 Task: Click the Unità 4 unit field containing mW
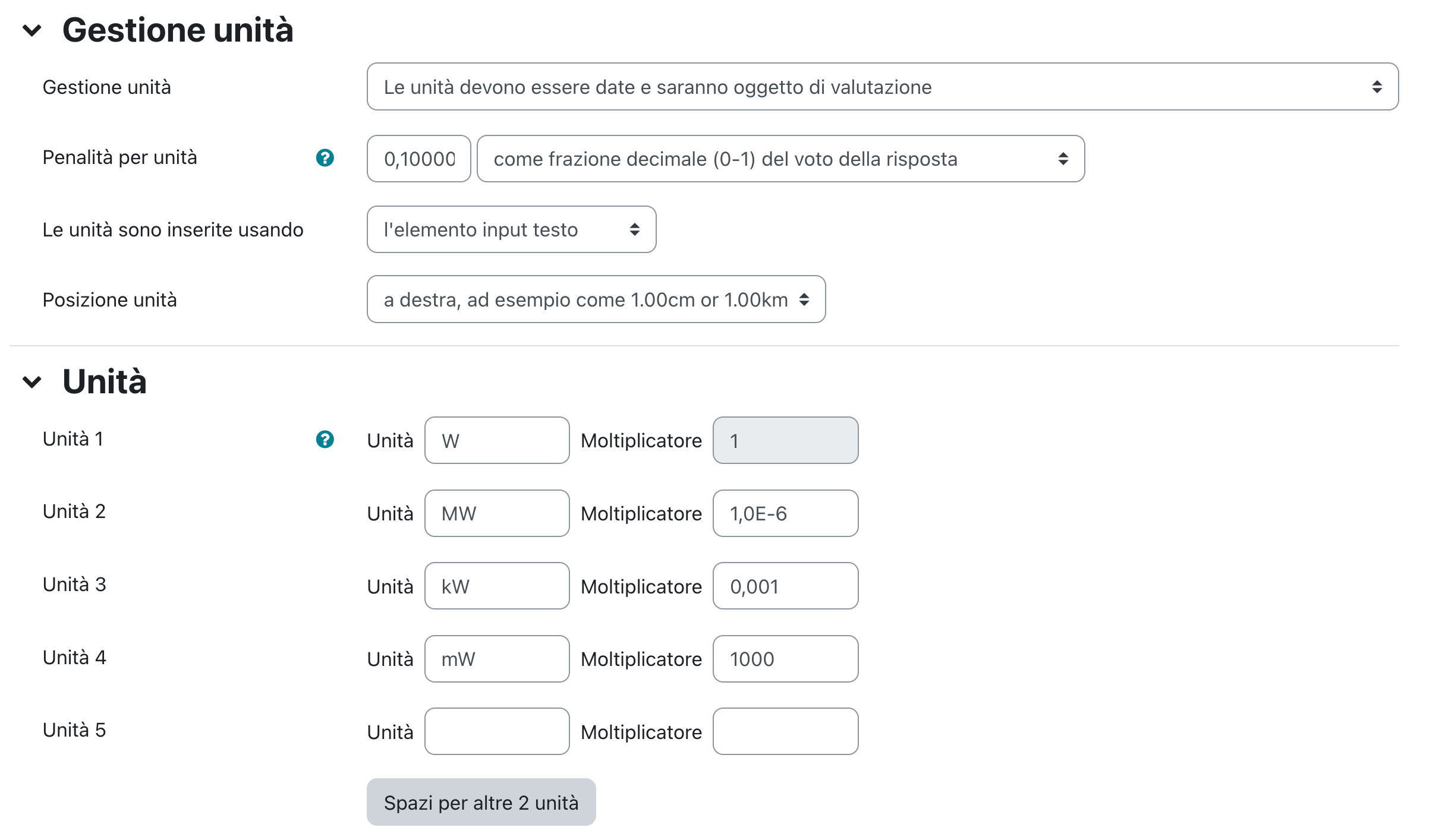point(497,659)
